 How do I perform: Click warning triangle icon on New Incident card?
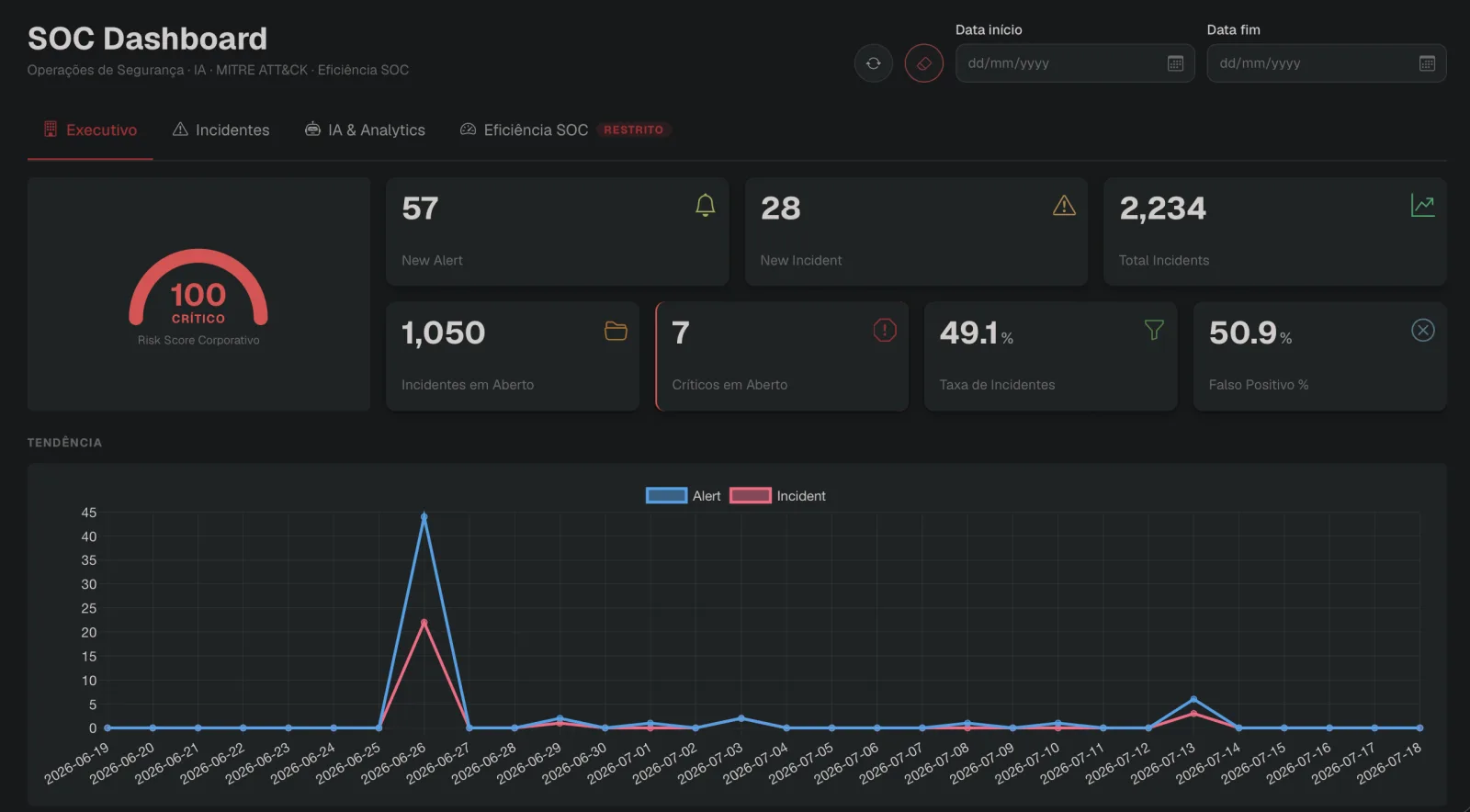coord(1064,206)
